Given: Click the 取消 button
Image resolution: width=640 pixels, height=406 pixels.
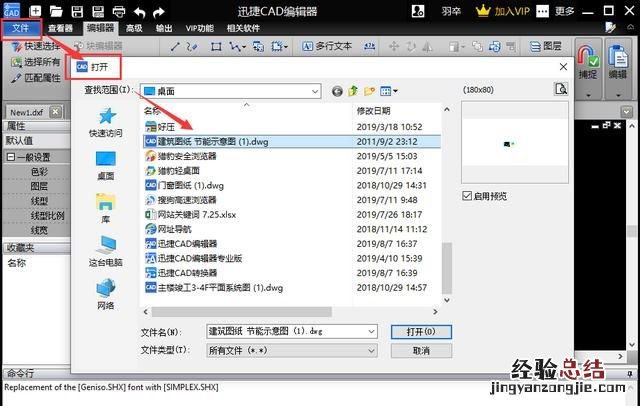Looking at the screenshot, I should (421, 351).
